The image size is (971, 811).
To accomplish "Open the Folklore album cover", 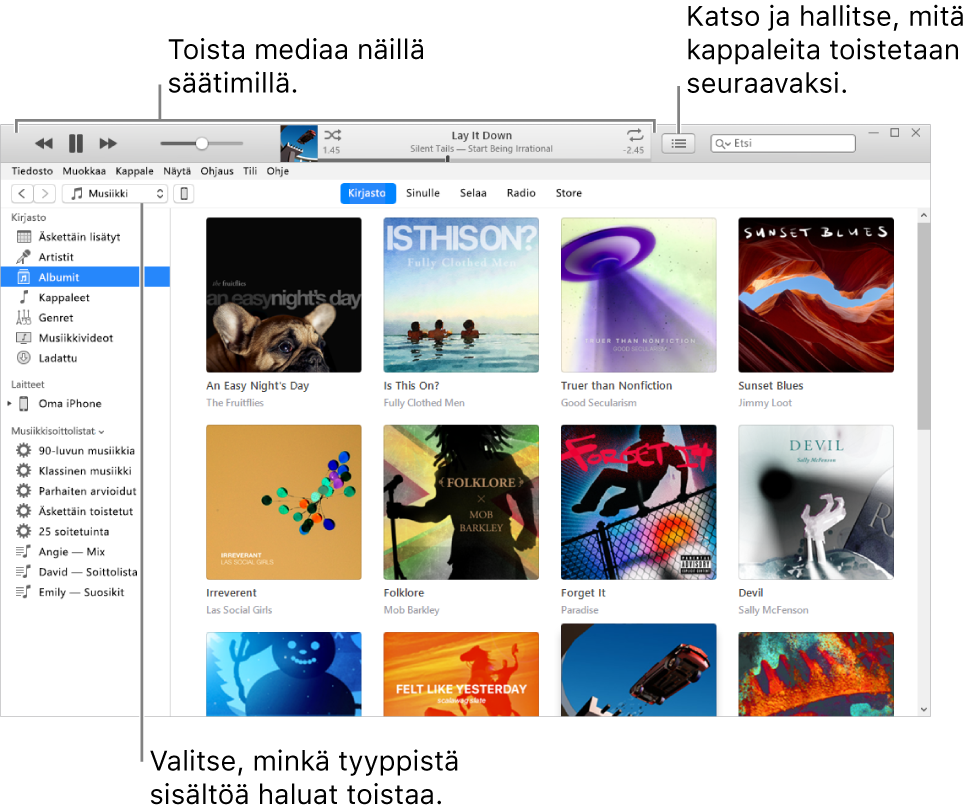I will pyautogui.click(x=461, y=502).
